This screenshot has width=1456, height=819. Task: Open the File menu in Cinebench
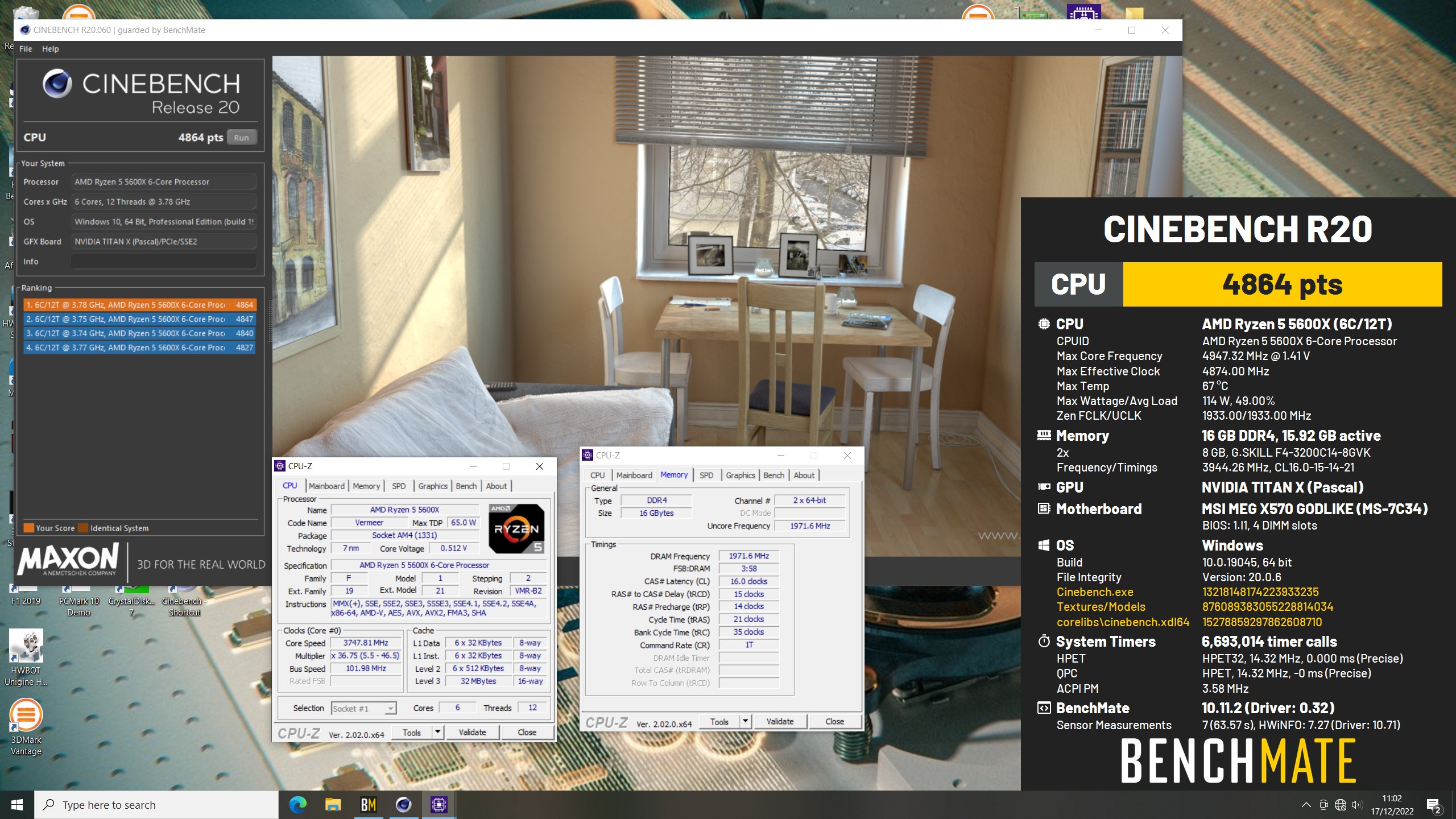[x=26, y=49]
